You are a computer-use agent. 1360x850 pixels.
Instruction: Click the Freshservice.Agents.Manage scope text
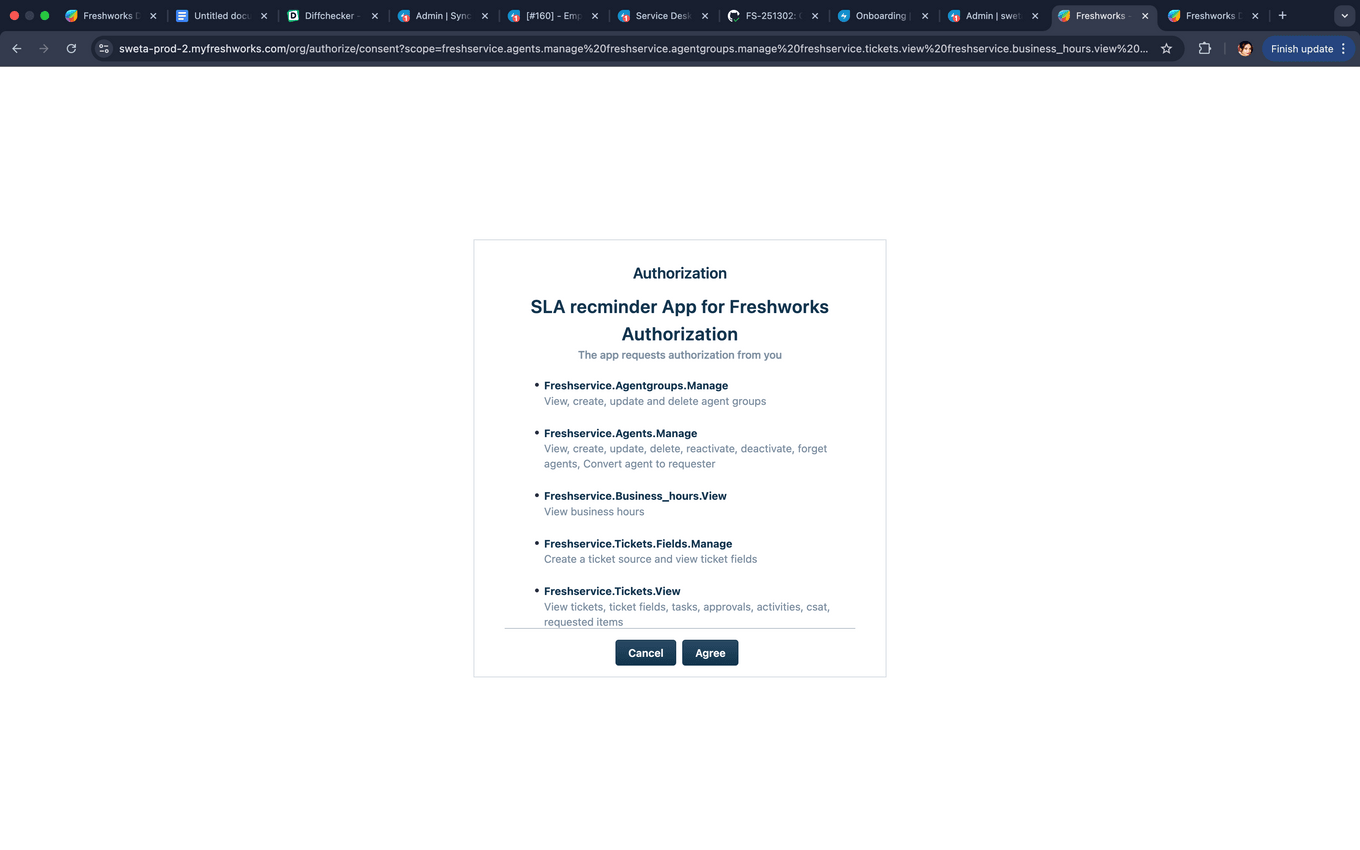[620, 433]
